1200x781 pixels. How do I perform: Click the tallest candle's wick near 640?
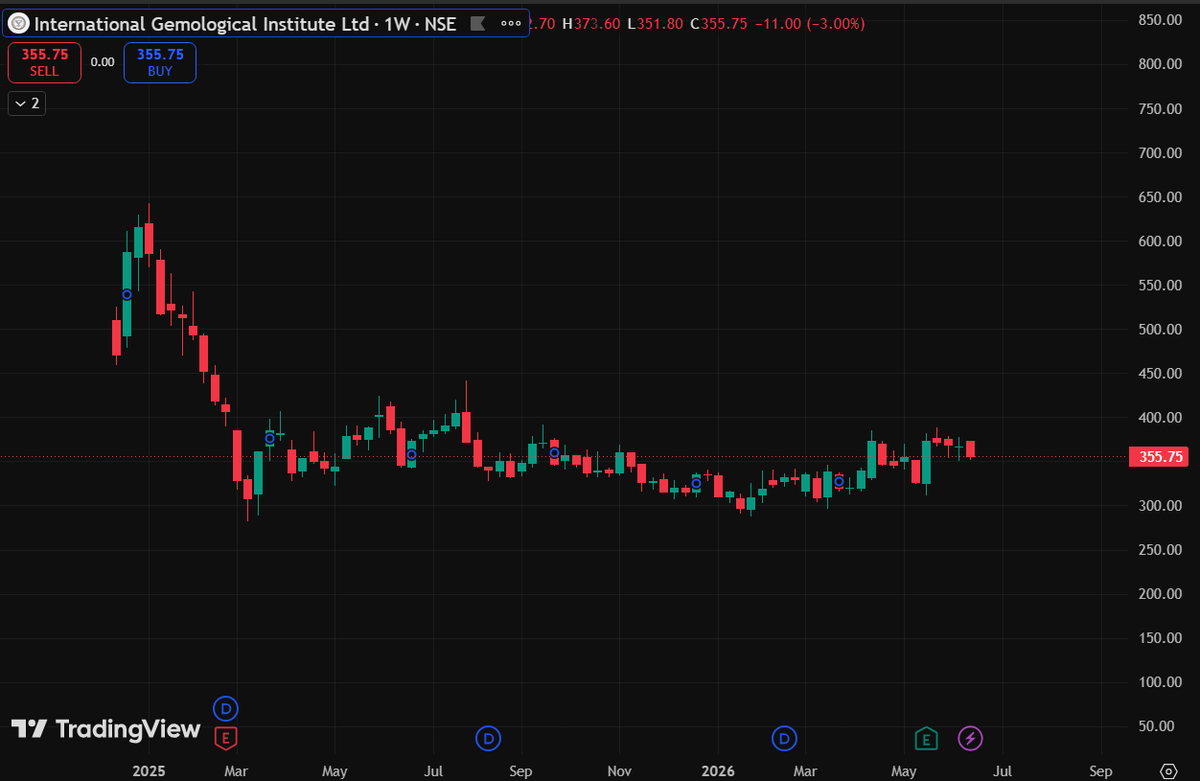[149, 213]
